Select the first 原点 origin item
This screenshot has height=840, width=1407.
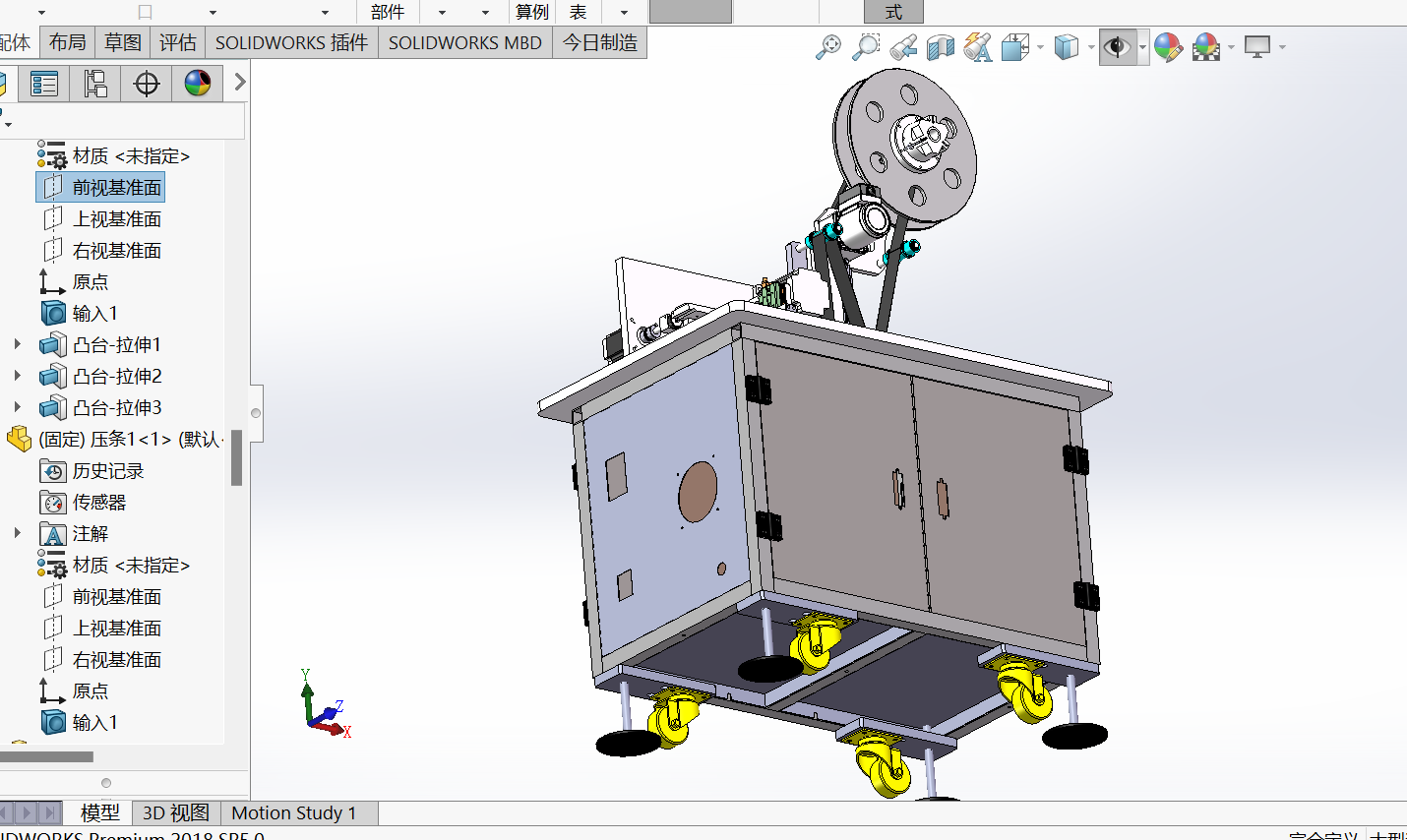click(91, 281)
